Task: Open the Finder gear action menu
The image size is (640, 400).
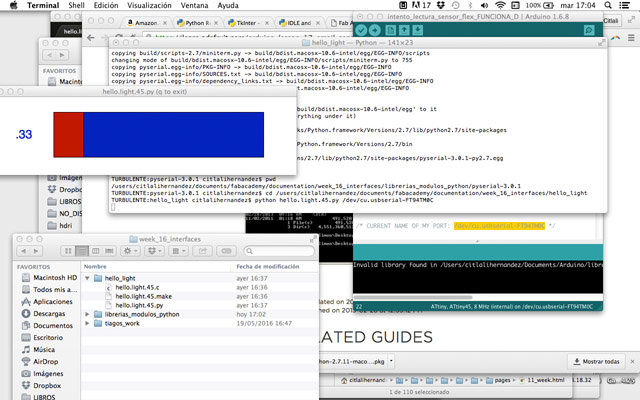Action: click(130, 251)
